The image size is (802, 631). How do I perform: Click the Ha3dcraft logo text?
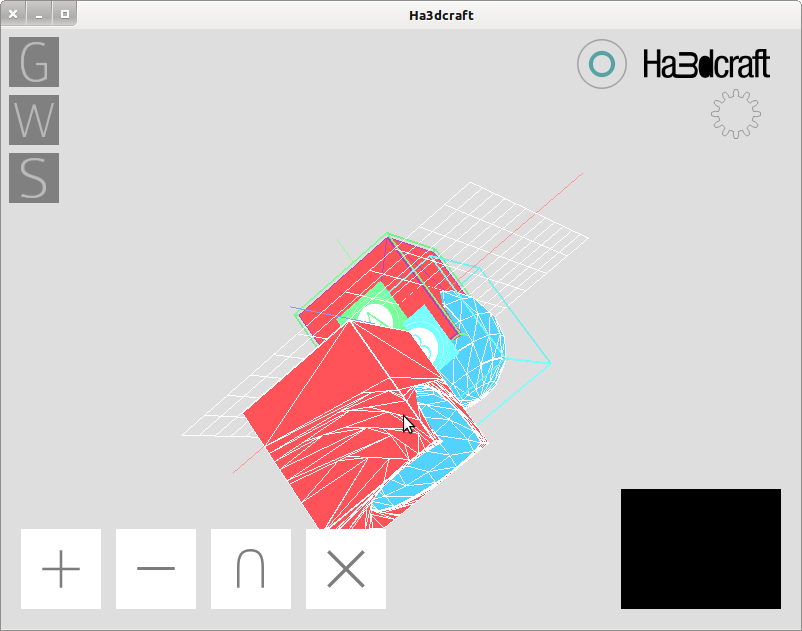point(706,64)
